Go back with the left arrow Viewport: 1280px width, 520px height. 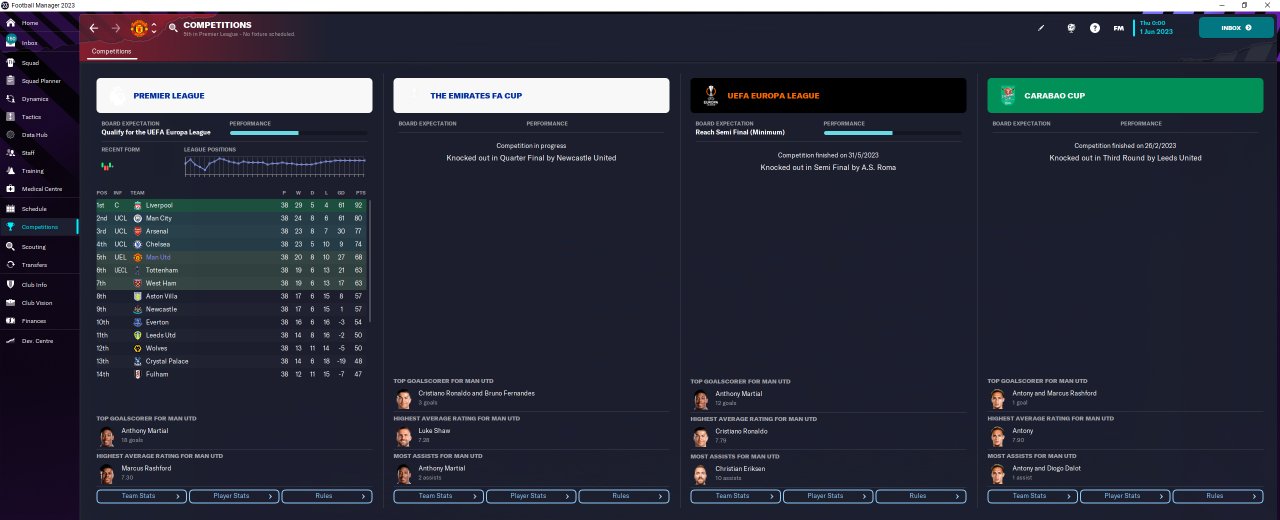pyautogui.click(x=94, y=28)
